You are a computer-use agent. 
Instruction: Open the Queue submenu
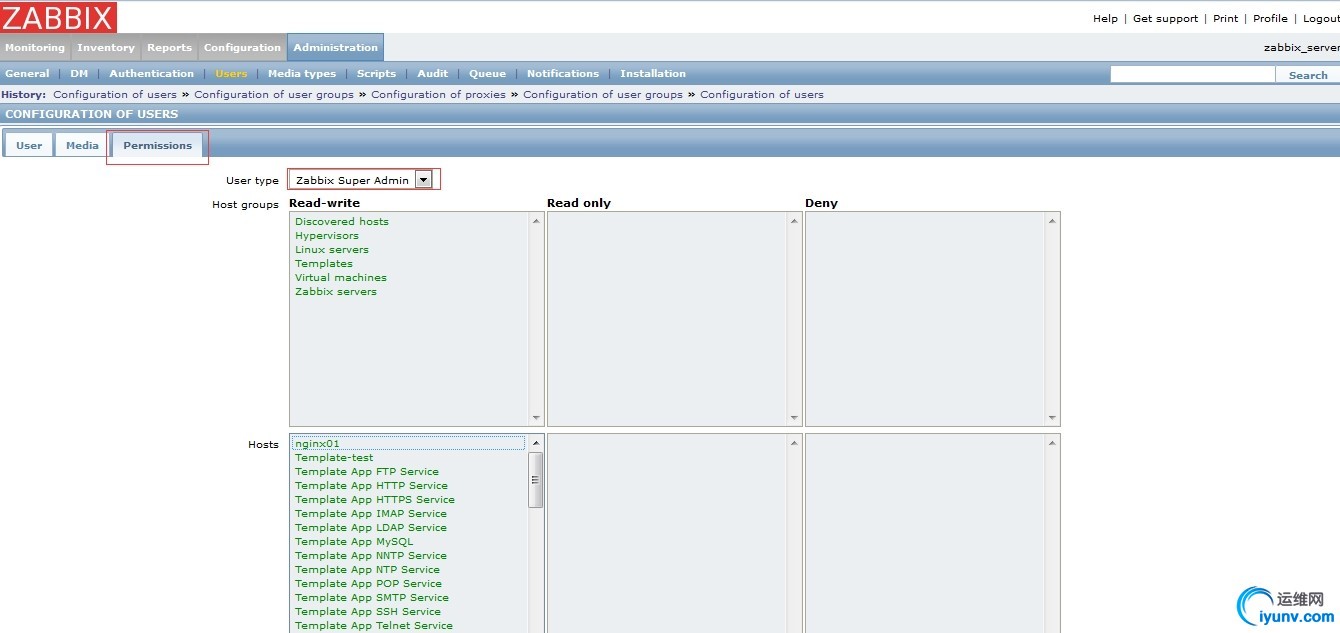click(488, 74)
